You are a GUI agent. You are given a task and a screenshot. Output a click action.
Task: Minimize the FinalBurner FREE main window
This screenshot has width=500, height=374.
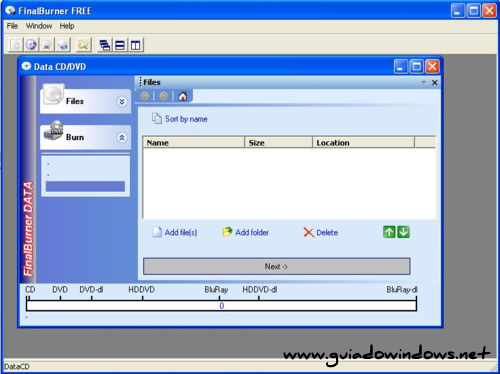[x=458, y=11]
